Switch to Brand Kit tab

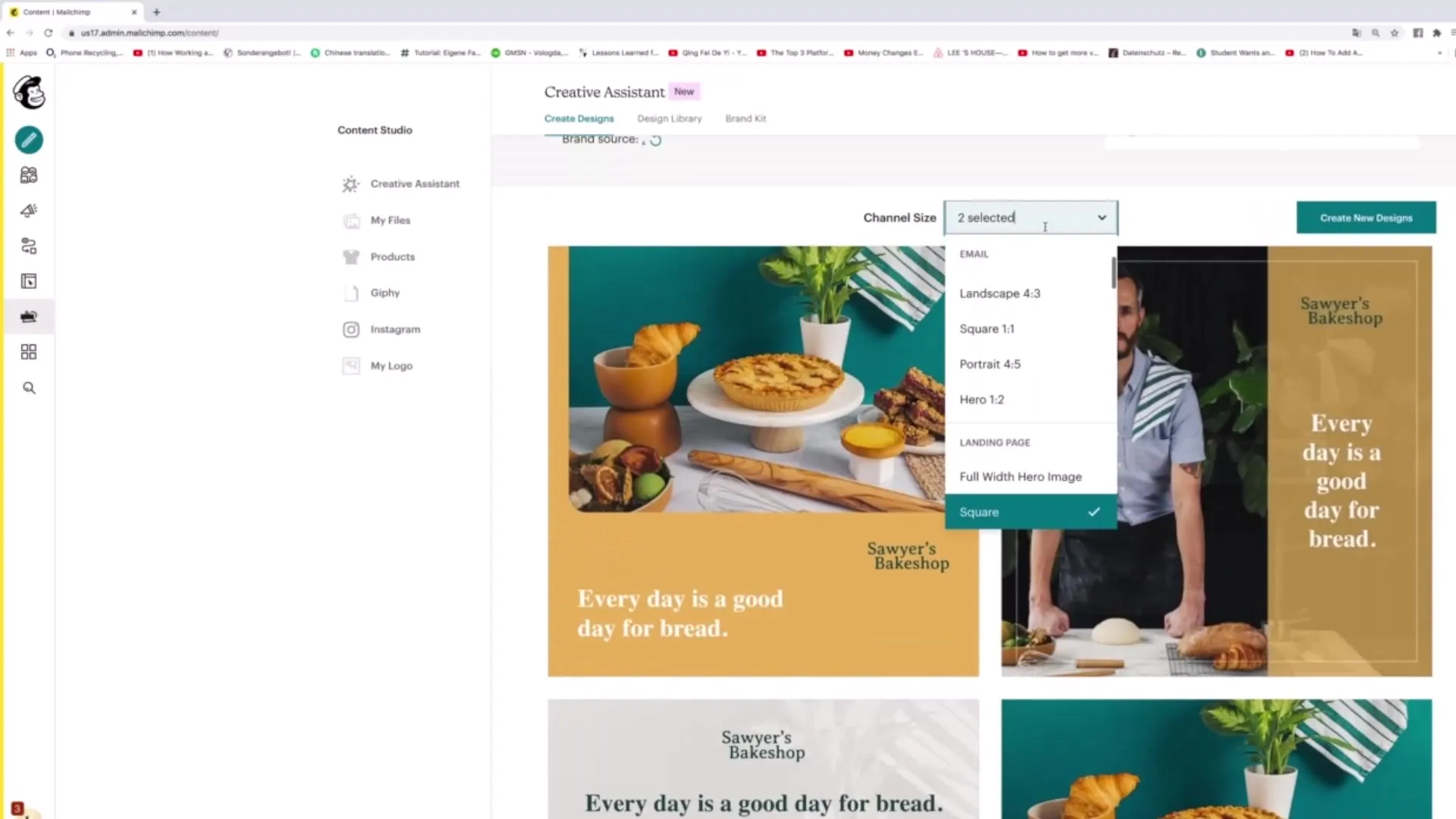pyautogui.click(x=745, y=118)
